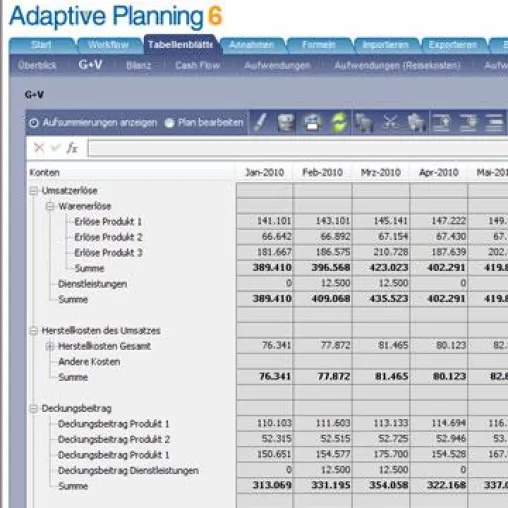The image size is (508, 508).
Task: Collapse the Warenerlöse tree node
Action: 50,206
